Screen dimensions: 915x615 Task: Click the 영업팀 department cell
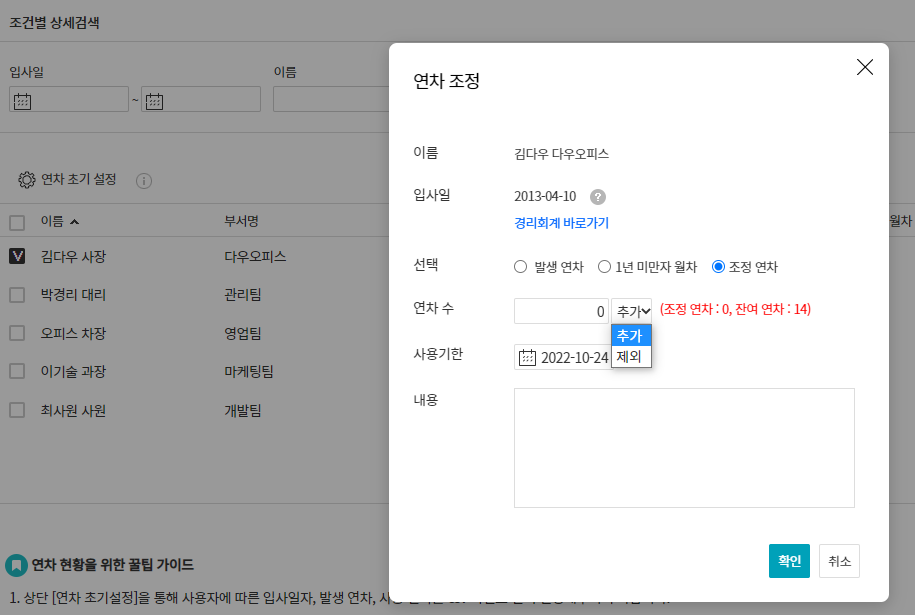click(243, 333)
